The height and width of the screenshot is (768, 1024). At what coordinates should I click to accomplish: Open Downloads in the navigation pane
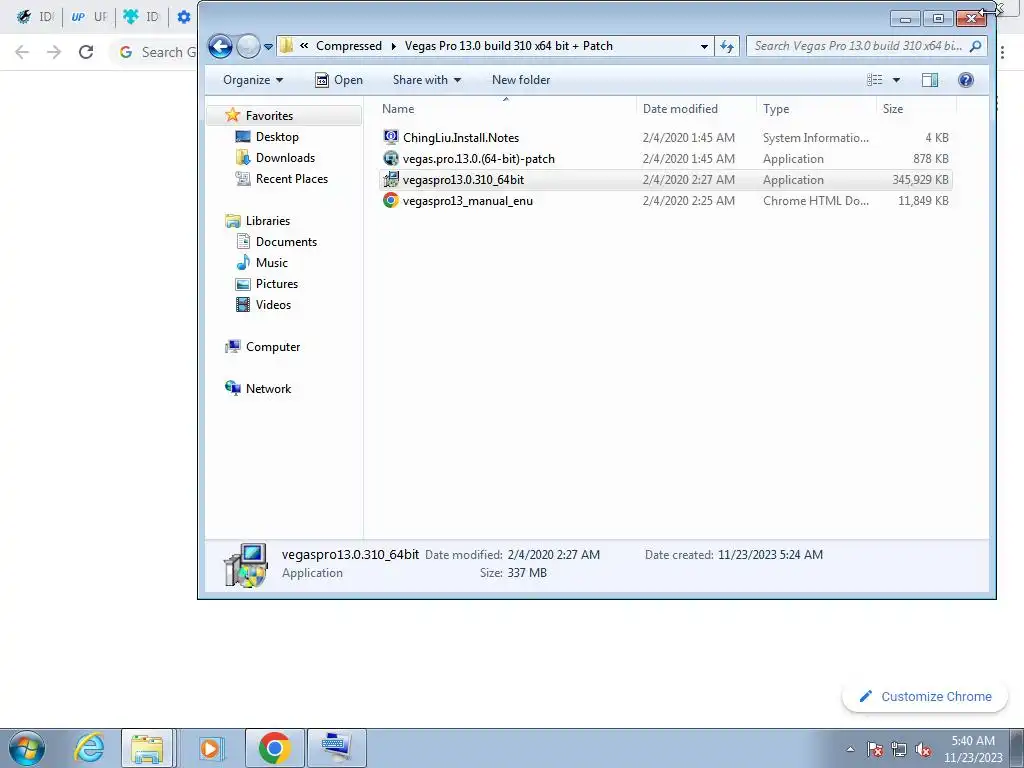click(285, 157)
